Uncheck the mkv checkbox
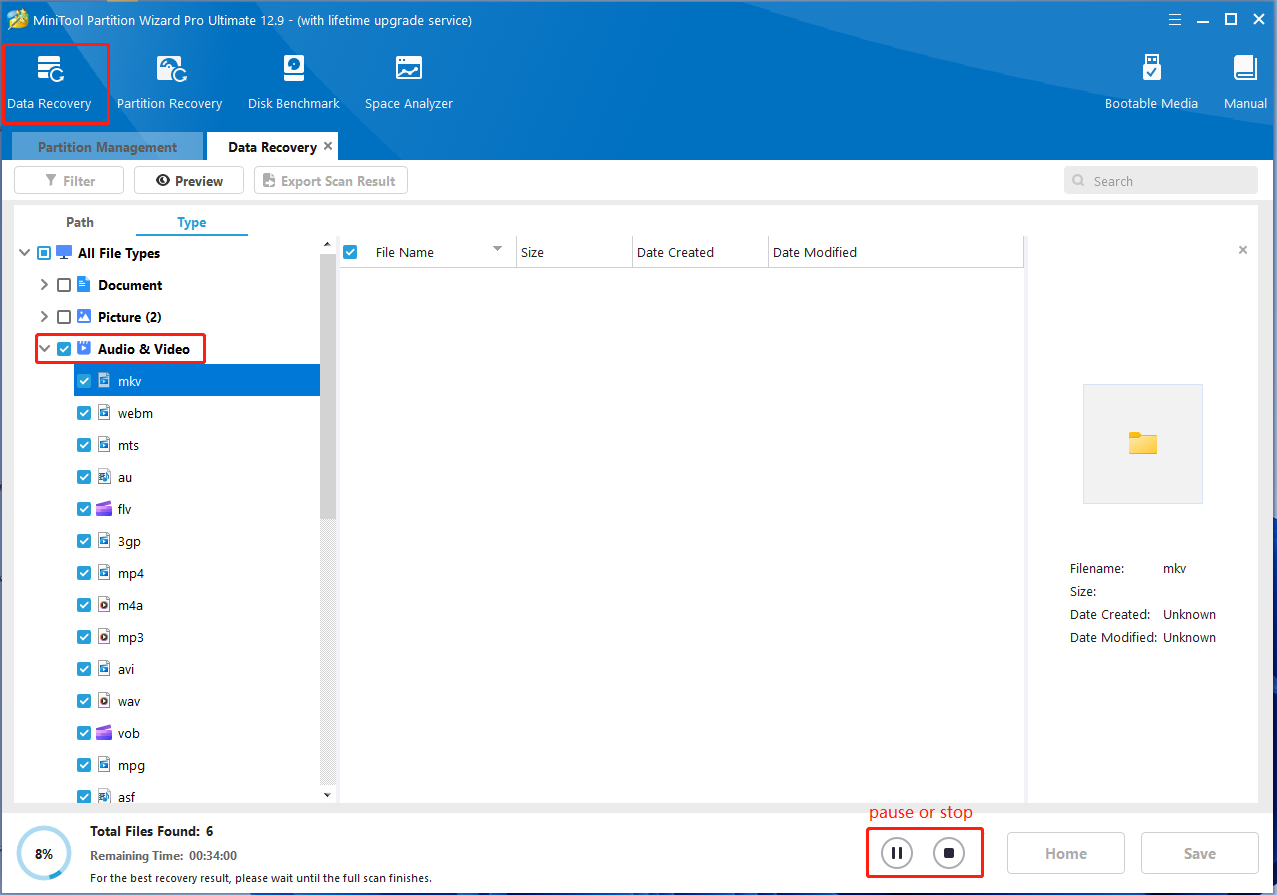 tap(84, 381)
